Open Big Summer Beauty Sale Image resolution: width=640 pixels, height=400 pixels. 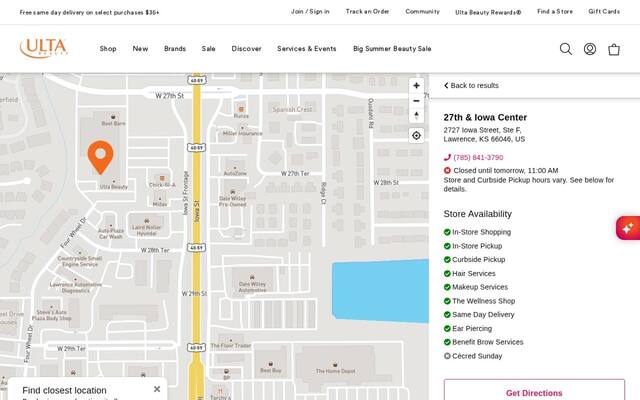[x=392, y=49]
